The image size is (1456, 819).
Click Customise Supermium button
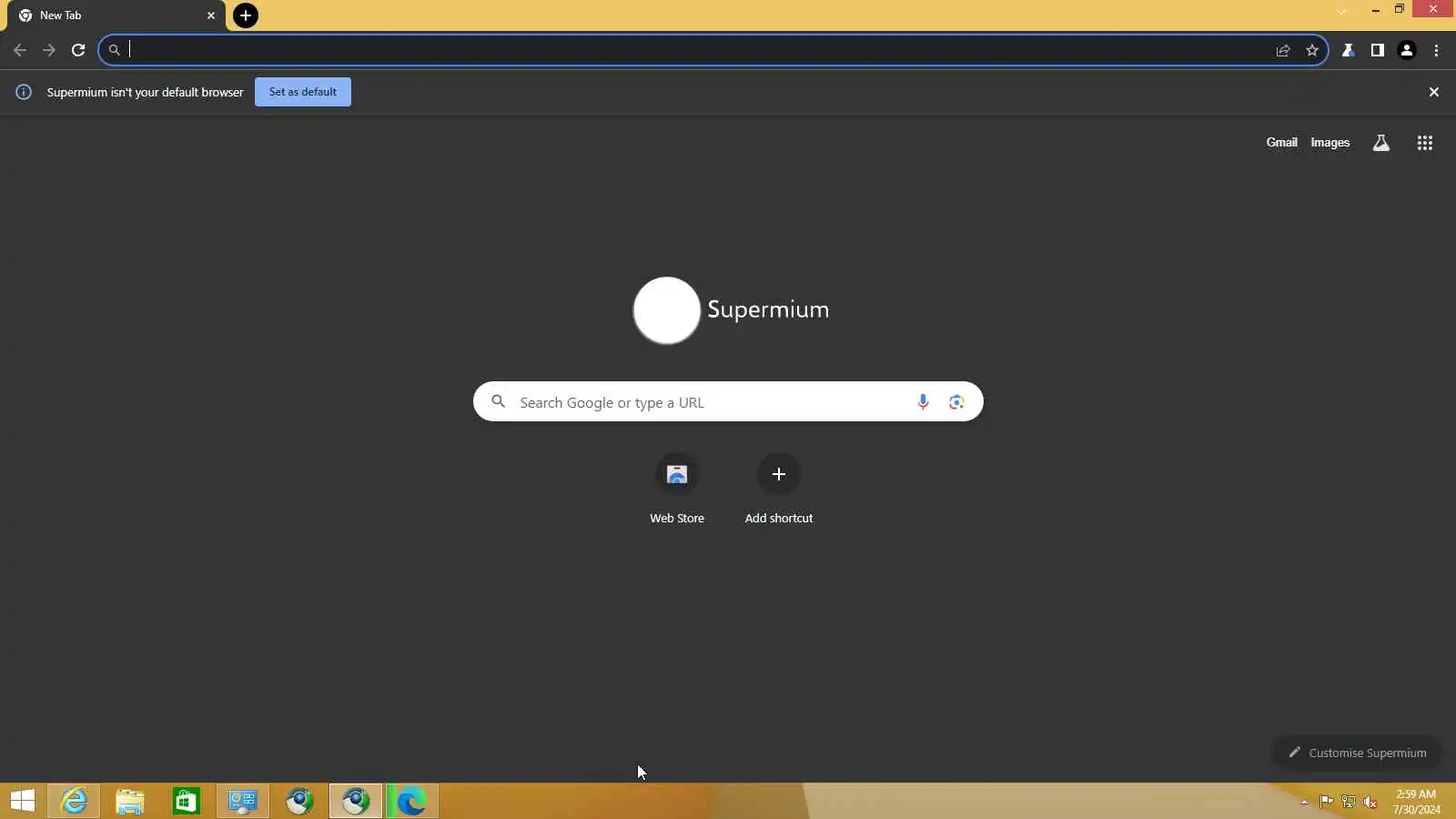(1357, 753)
